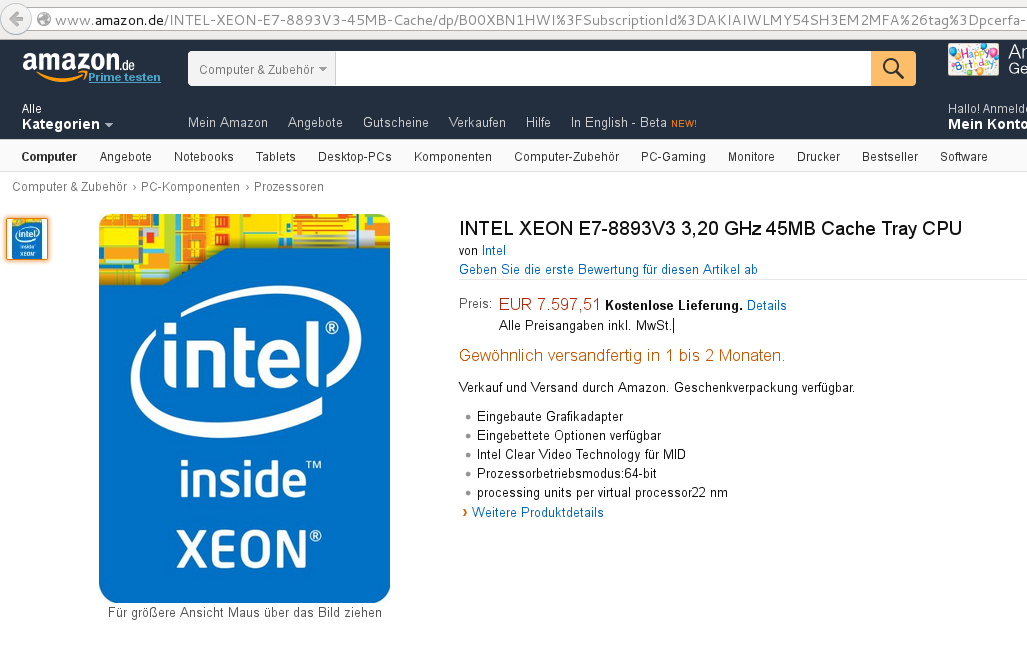The height and width of the screenshot is (654, 1027).
Task: Open the PC-Gaming category tab
Action: pos(673,157)
